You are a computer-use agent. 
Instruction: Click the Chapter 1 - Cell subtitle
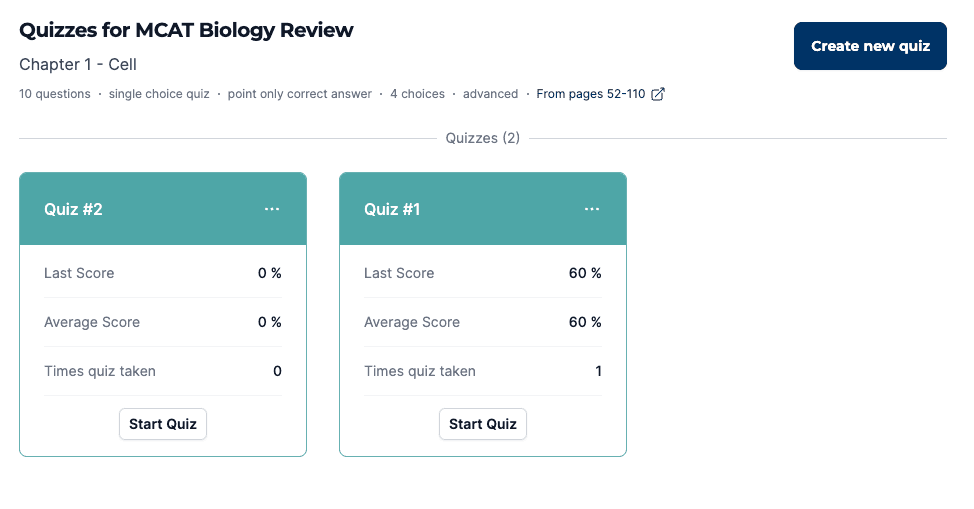pos(78,64)
